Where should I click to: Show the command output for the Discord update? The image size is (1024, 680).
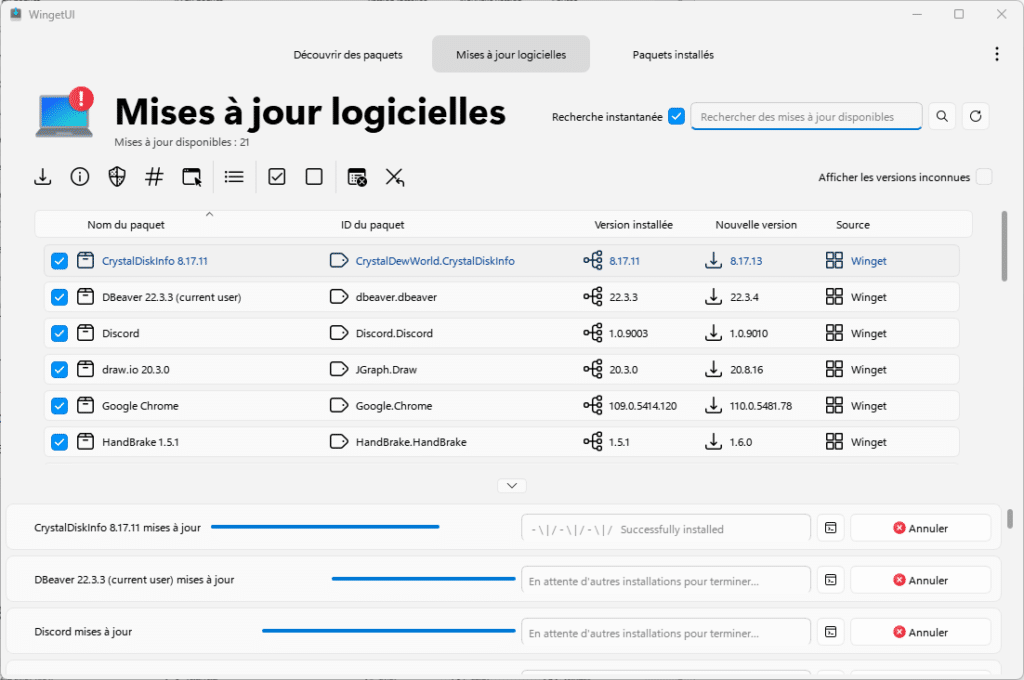click(831, 632)
